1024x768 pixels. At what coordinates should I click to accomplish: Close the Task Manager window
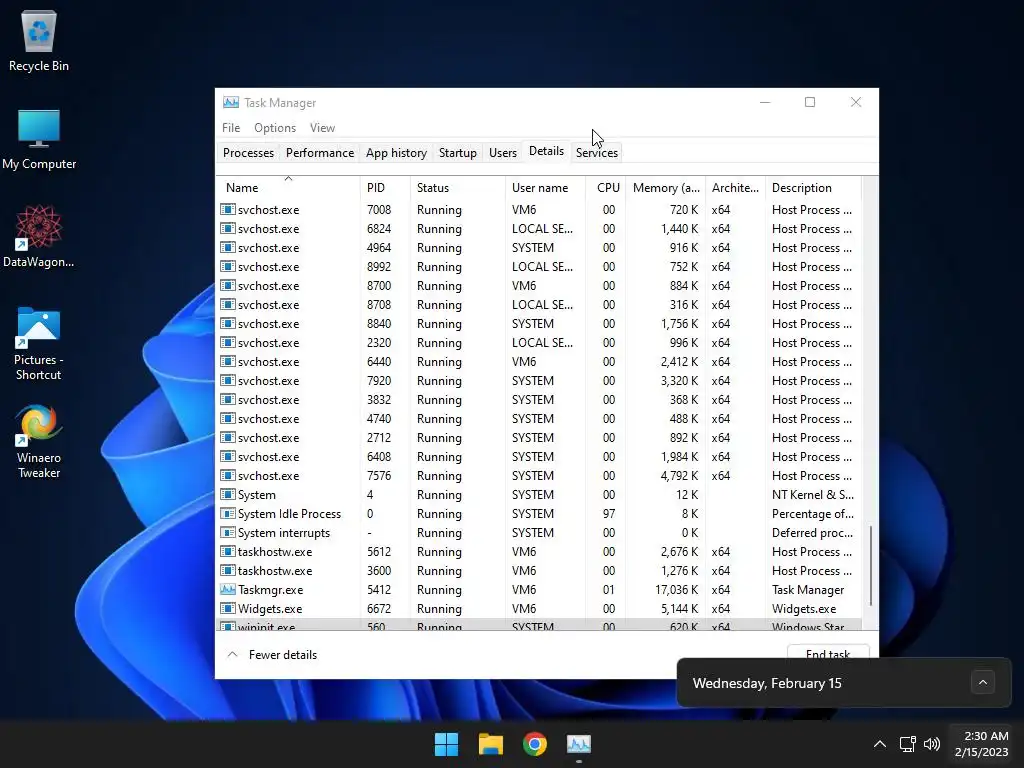click(856, 103)
